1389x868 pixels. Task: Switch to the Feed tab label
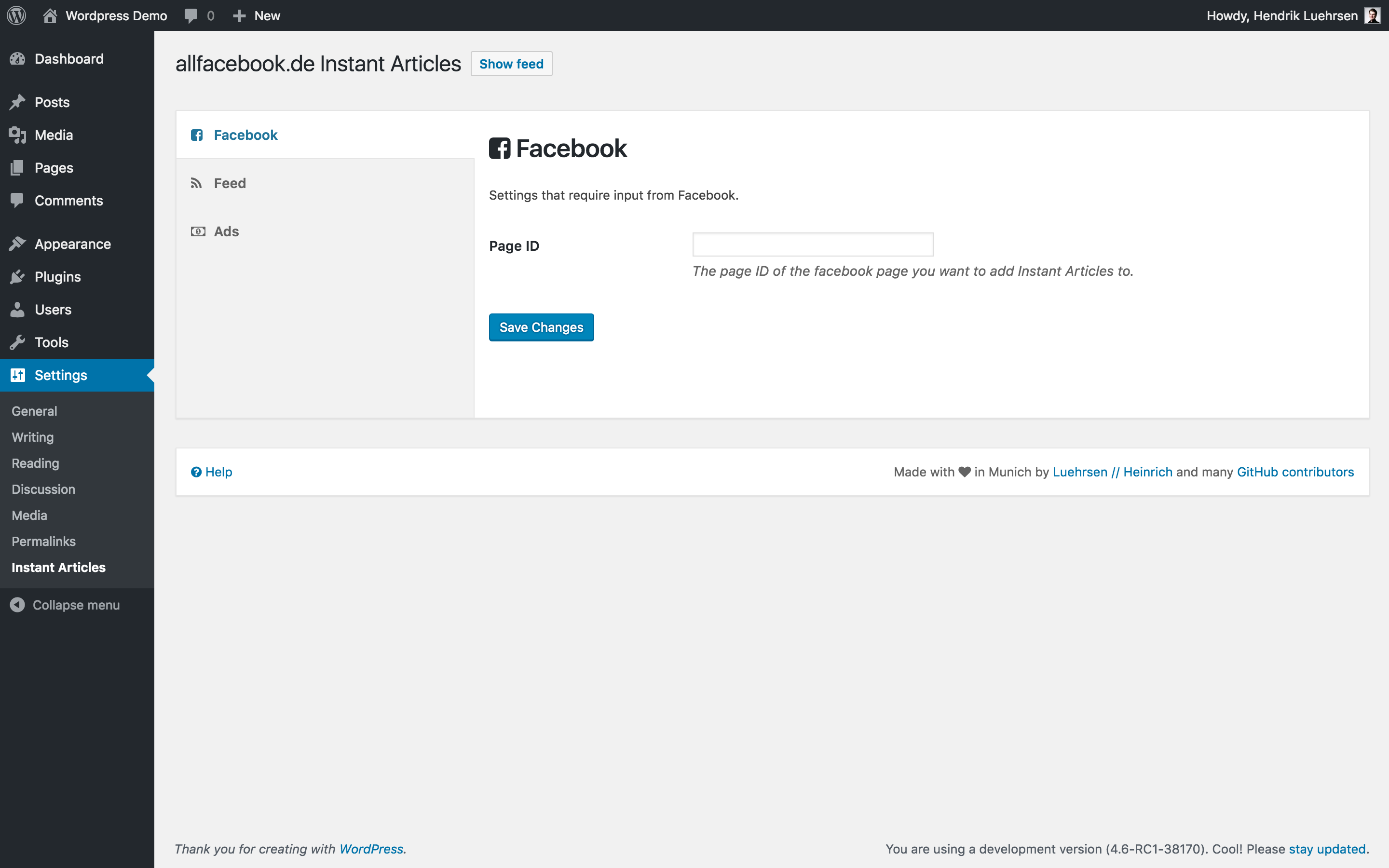pos(230,183)
